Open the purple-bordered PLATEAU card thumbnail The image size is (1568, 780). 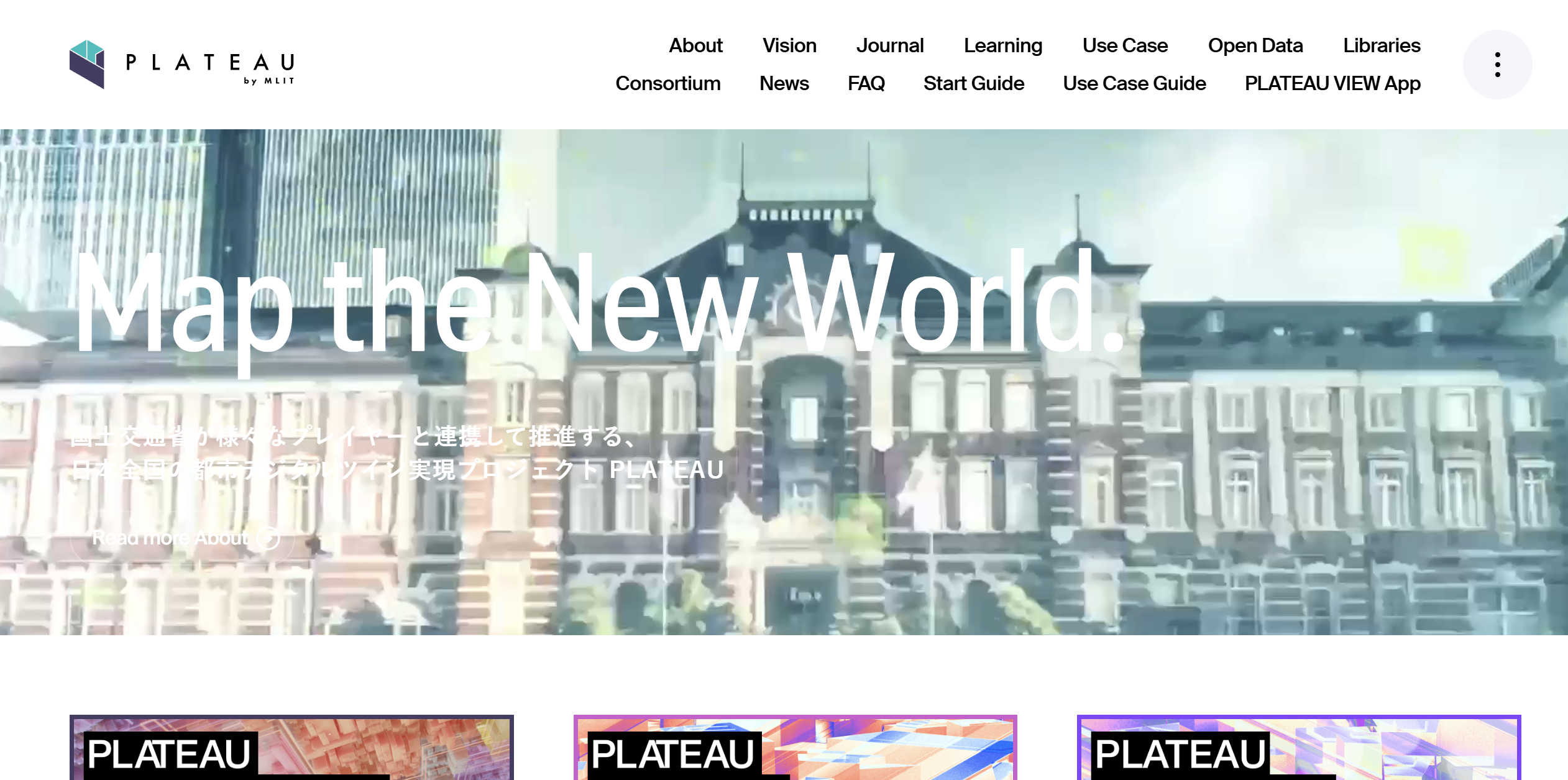tap(1299, 747)
